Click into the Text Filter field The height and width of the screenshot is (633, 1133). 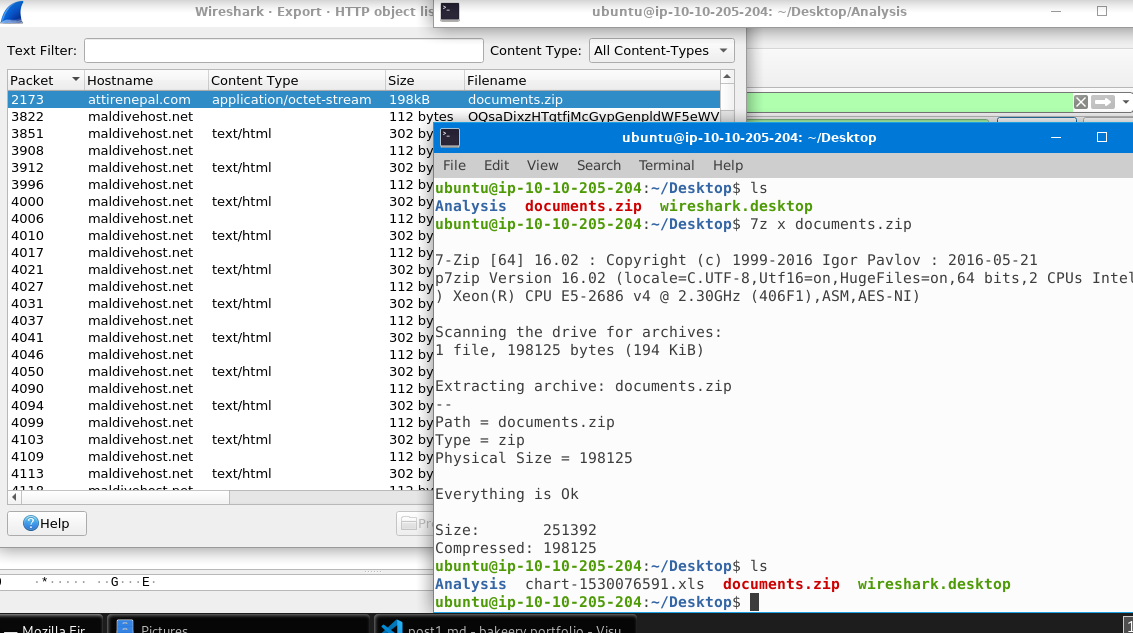283,51
